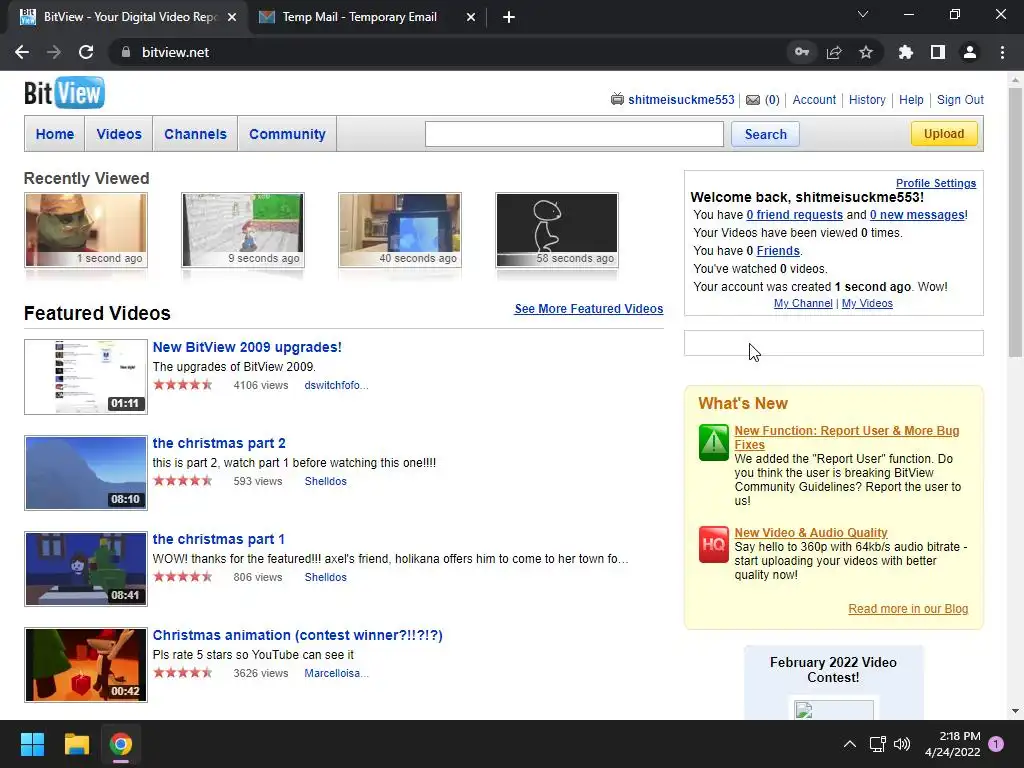View site info via the lock icon

point(126,52)
